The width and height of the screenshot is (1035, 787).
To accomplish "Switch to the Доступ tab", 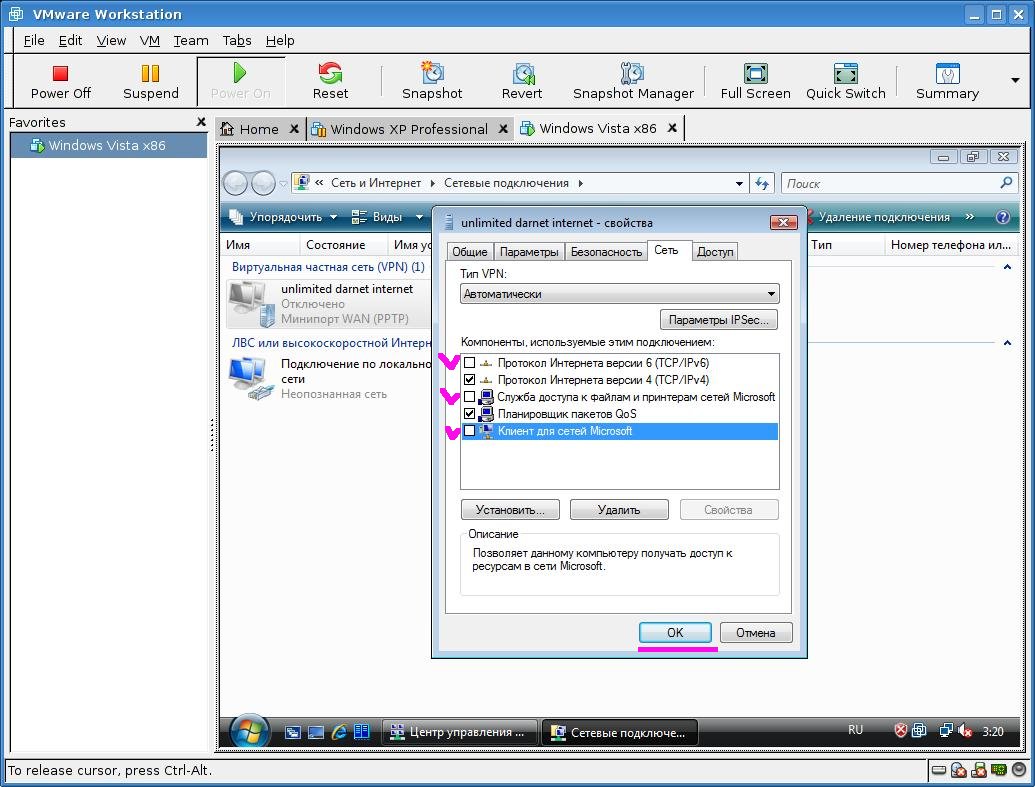I will click(715, 252).
